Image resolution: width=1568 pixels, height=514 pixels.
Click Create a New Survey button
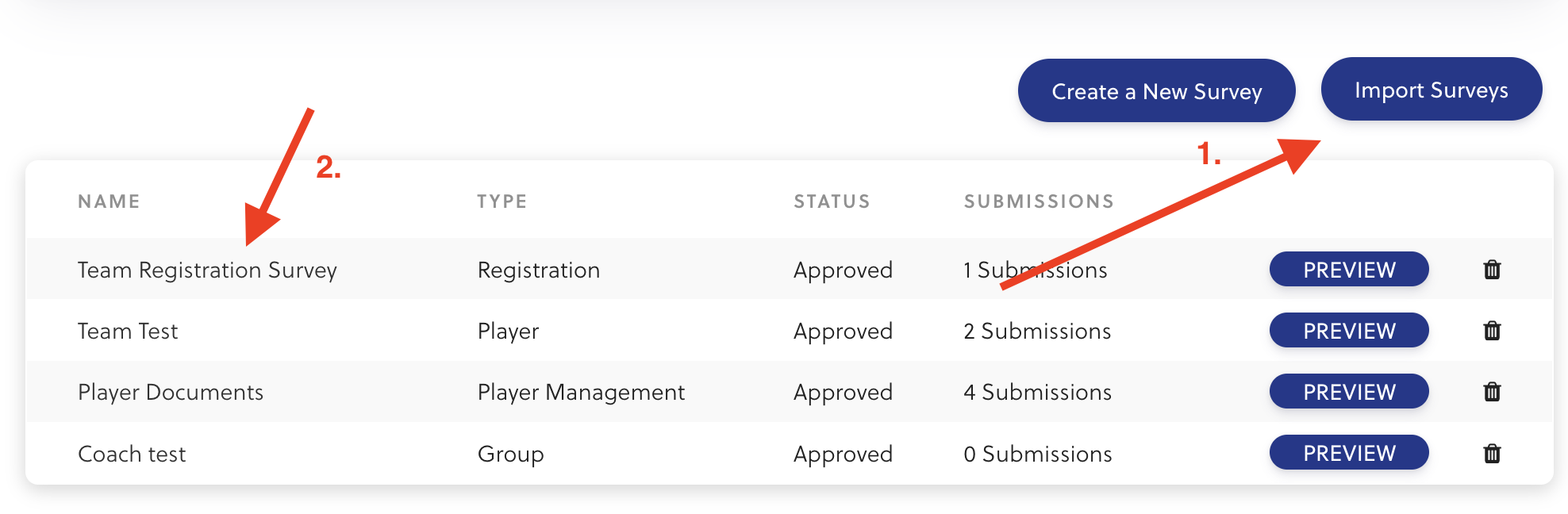(1156, 91)
